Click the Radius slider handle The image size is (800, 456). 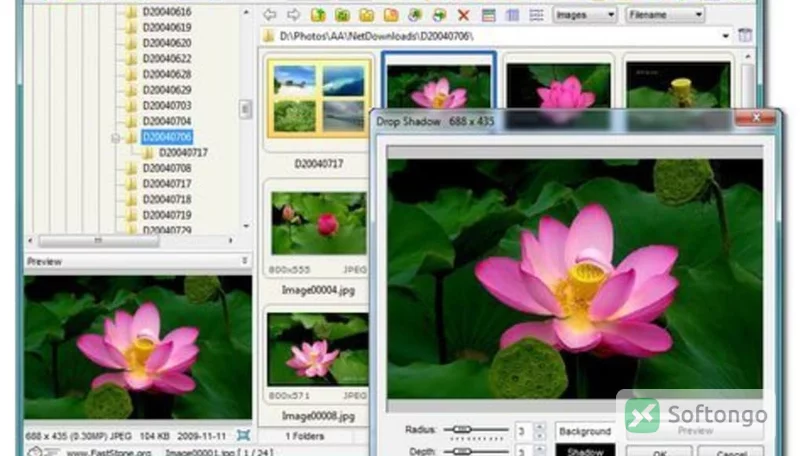tap(462, 429)
